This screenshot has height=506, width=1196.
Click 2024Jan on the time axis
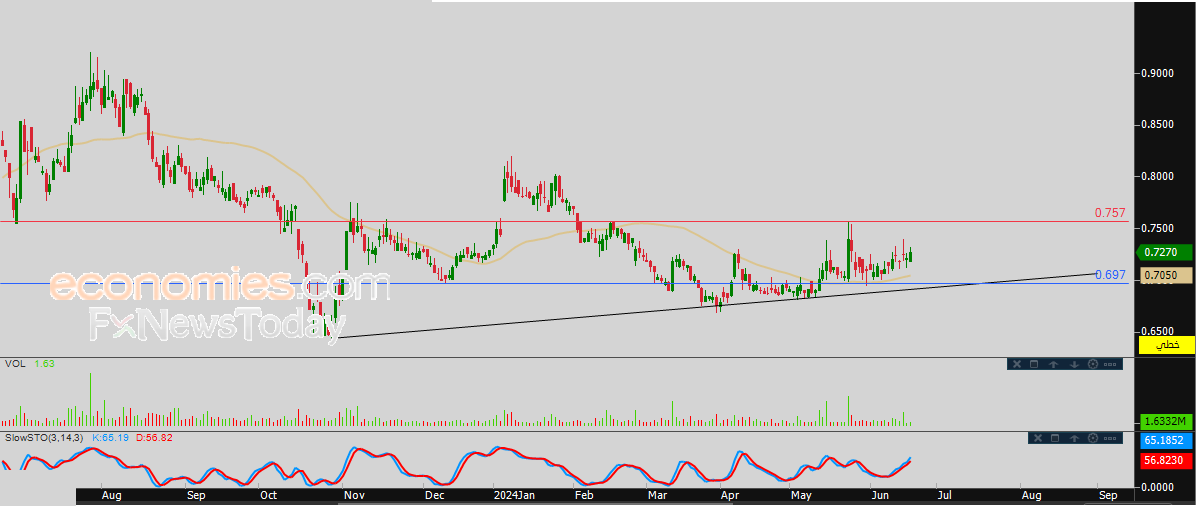click(515, 497)
